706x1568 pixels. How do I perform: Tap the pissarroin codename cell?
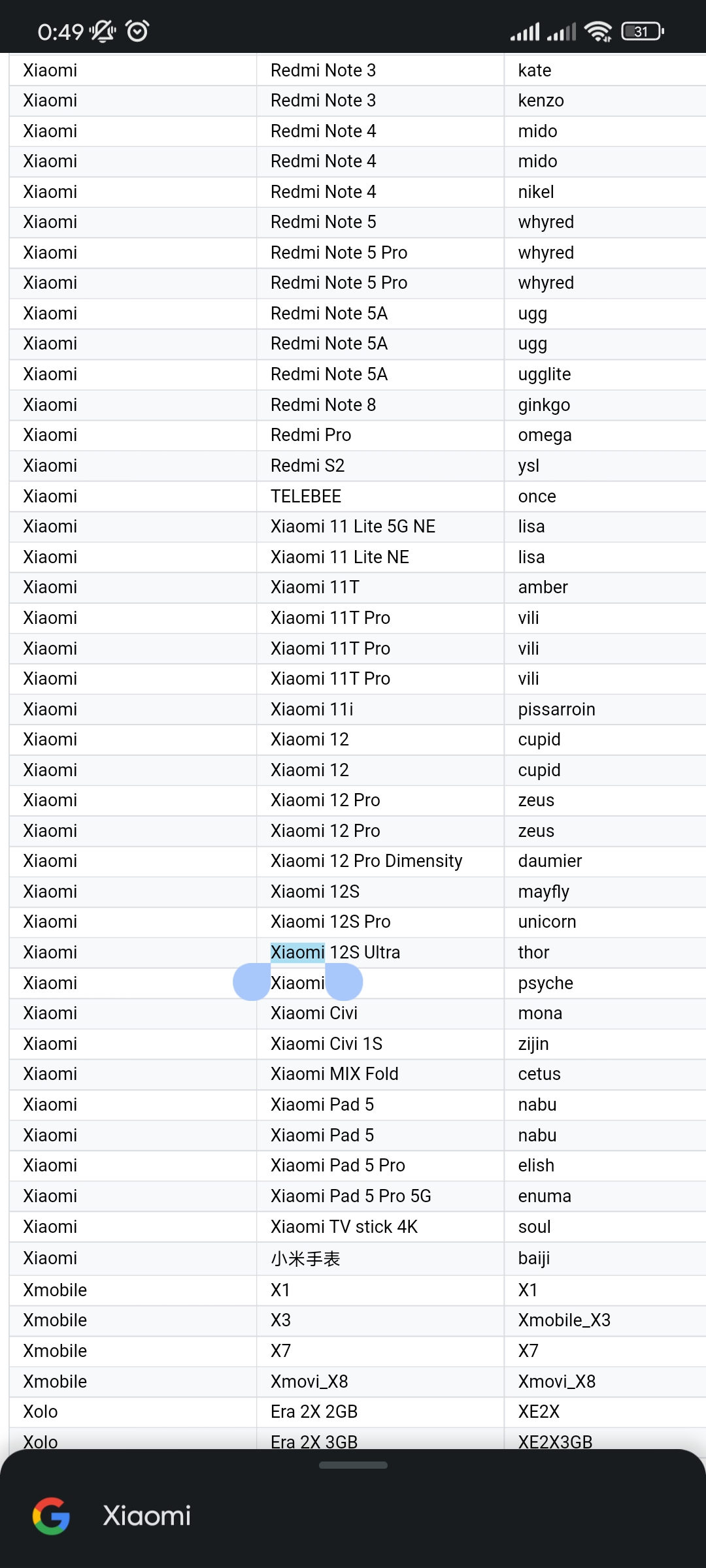coord(605,710)
